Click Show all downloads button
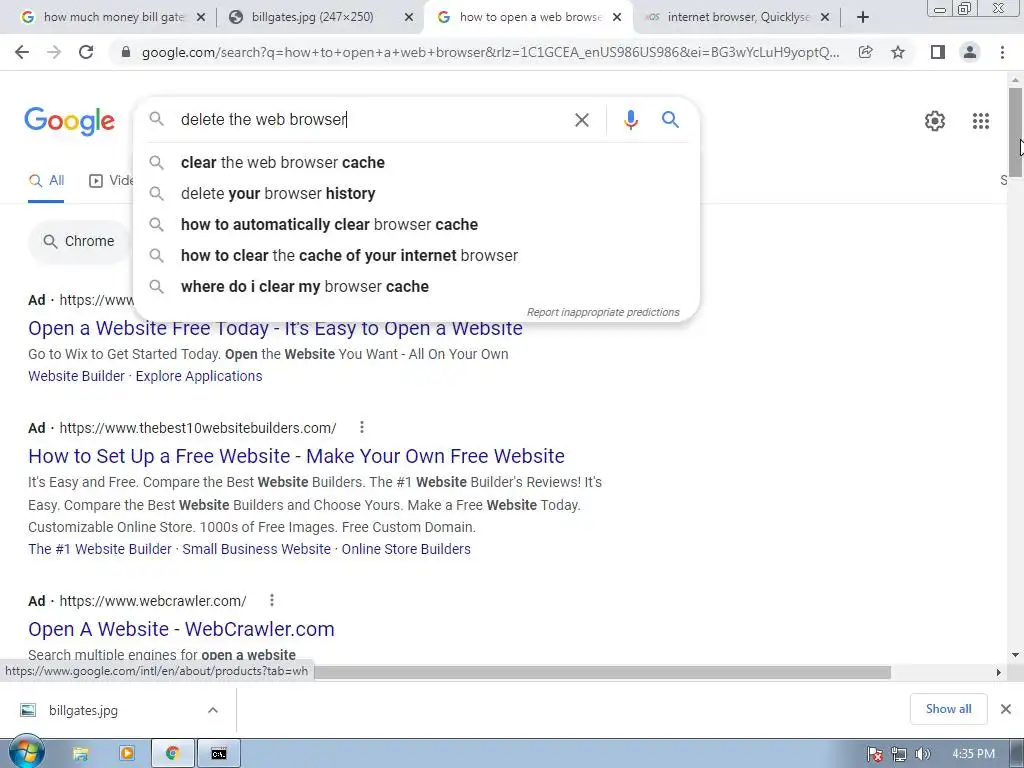The width and height of the screenshot is (1024, 768). [x=948, y=709]
